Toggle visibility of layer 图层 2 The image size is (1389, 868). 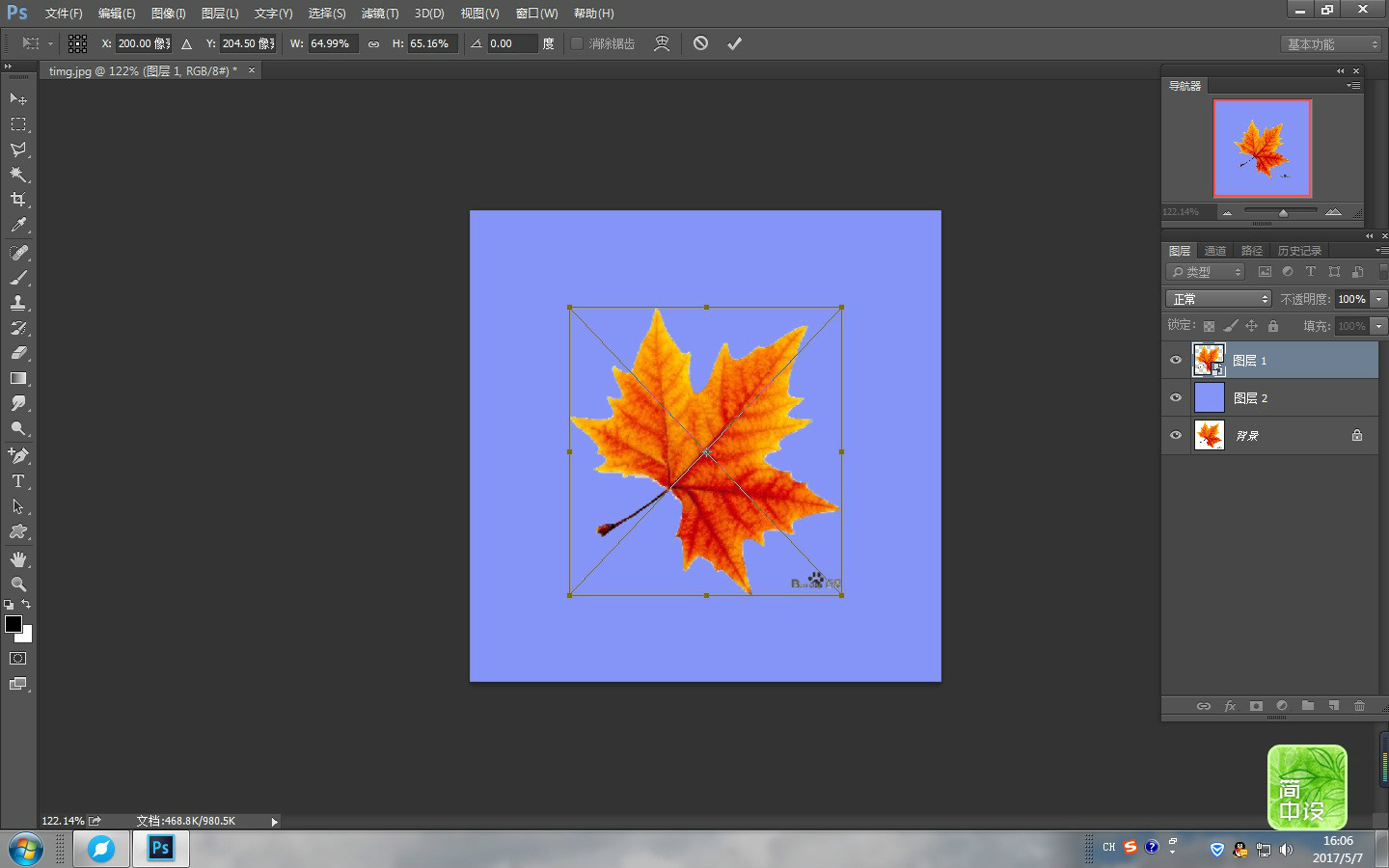point(1176,397)
